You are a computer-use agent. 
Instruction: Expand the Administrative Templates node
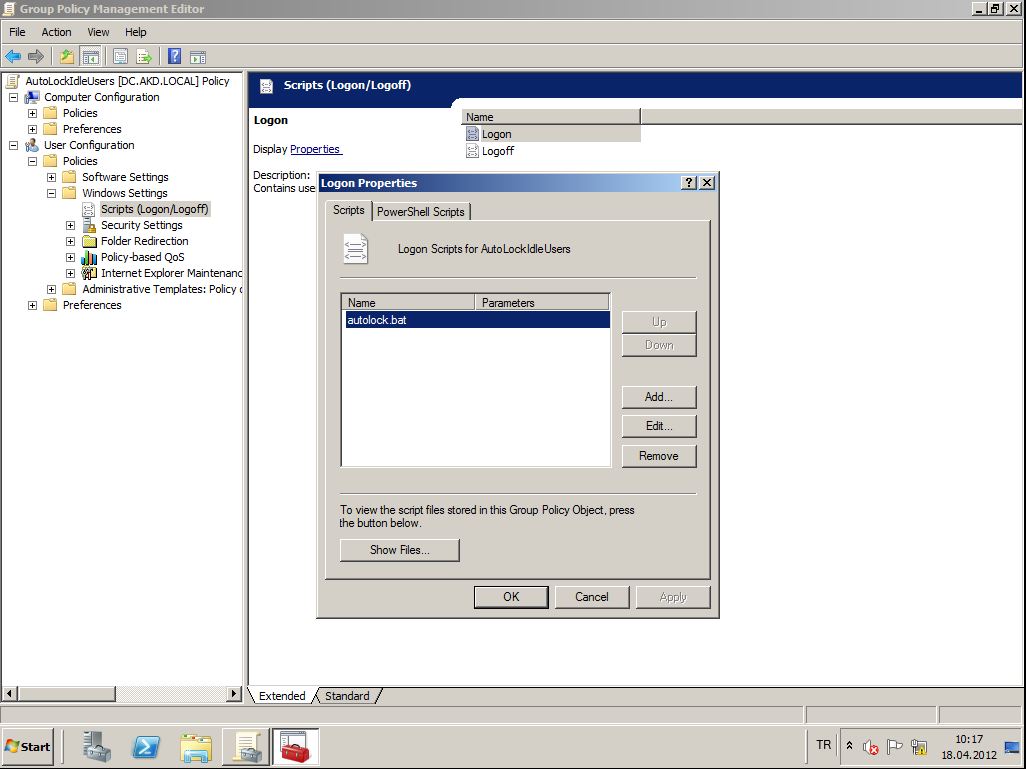[51, 289]
